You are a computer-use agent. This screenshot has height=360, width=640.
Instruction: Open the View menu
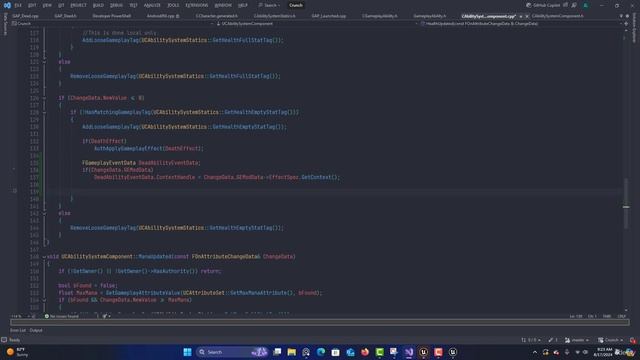pos(47,5)
